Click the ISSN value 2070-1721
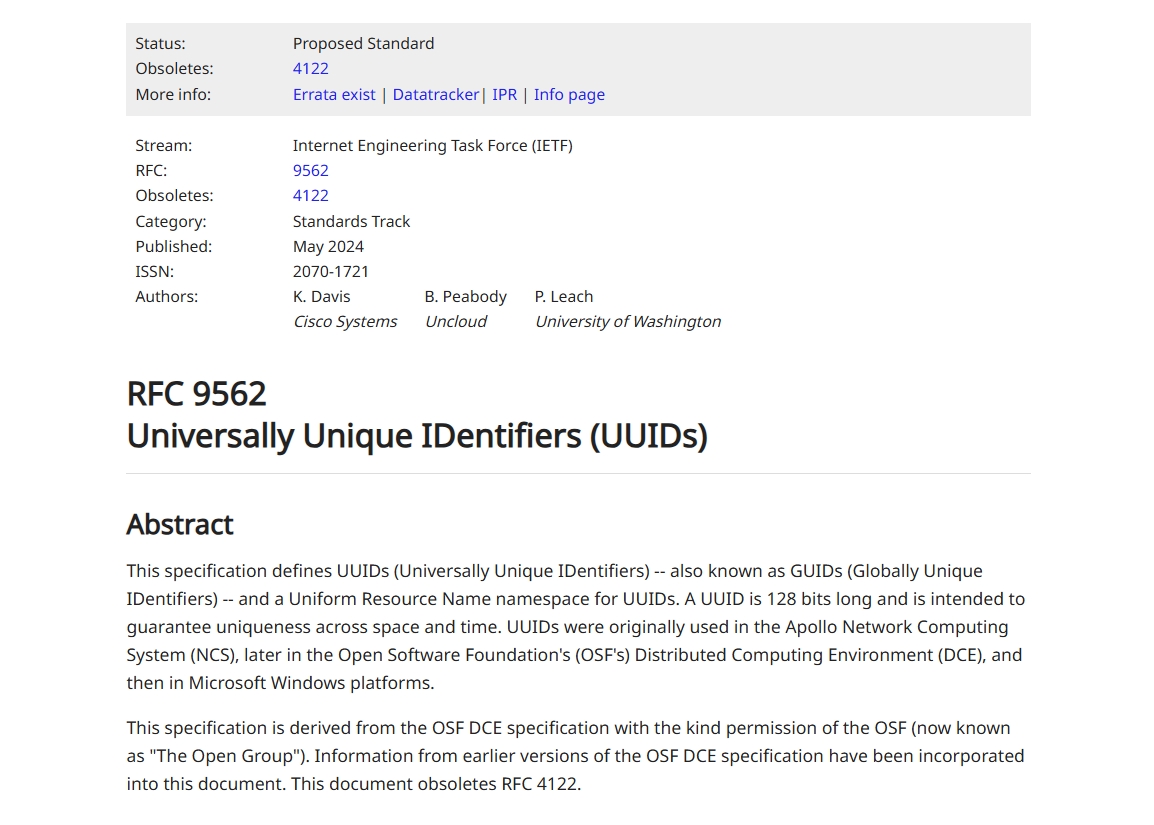The image size is (1154, 825). (330, 271)
